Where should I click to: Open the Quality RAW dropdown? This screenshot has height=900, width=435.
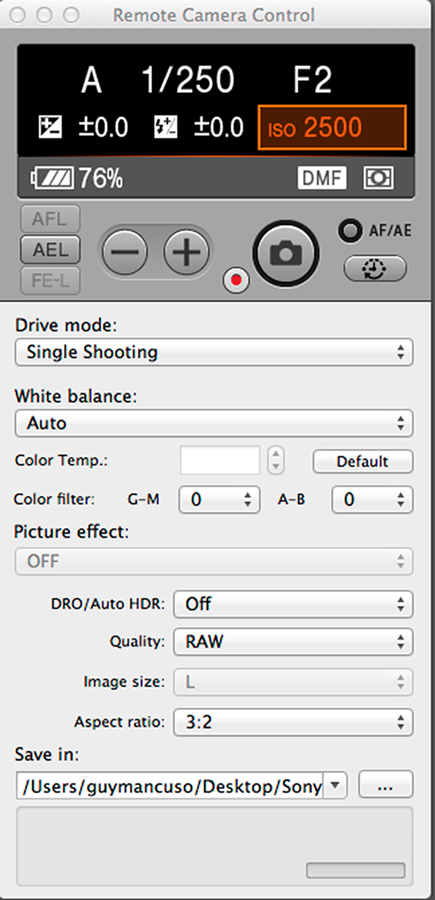tap(293, 642)
